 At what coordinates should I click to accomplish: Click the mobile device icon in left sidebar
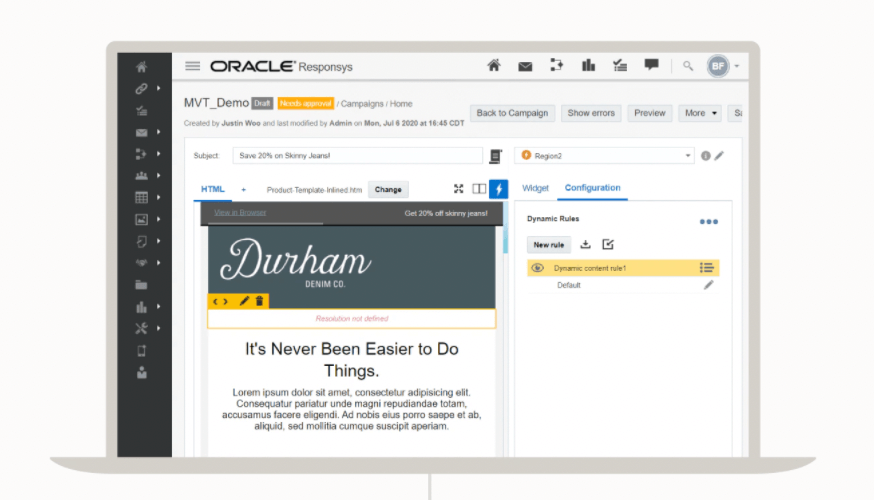point(142,351)
